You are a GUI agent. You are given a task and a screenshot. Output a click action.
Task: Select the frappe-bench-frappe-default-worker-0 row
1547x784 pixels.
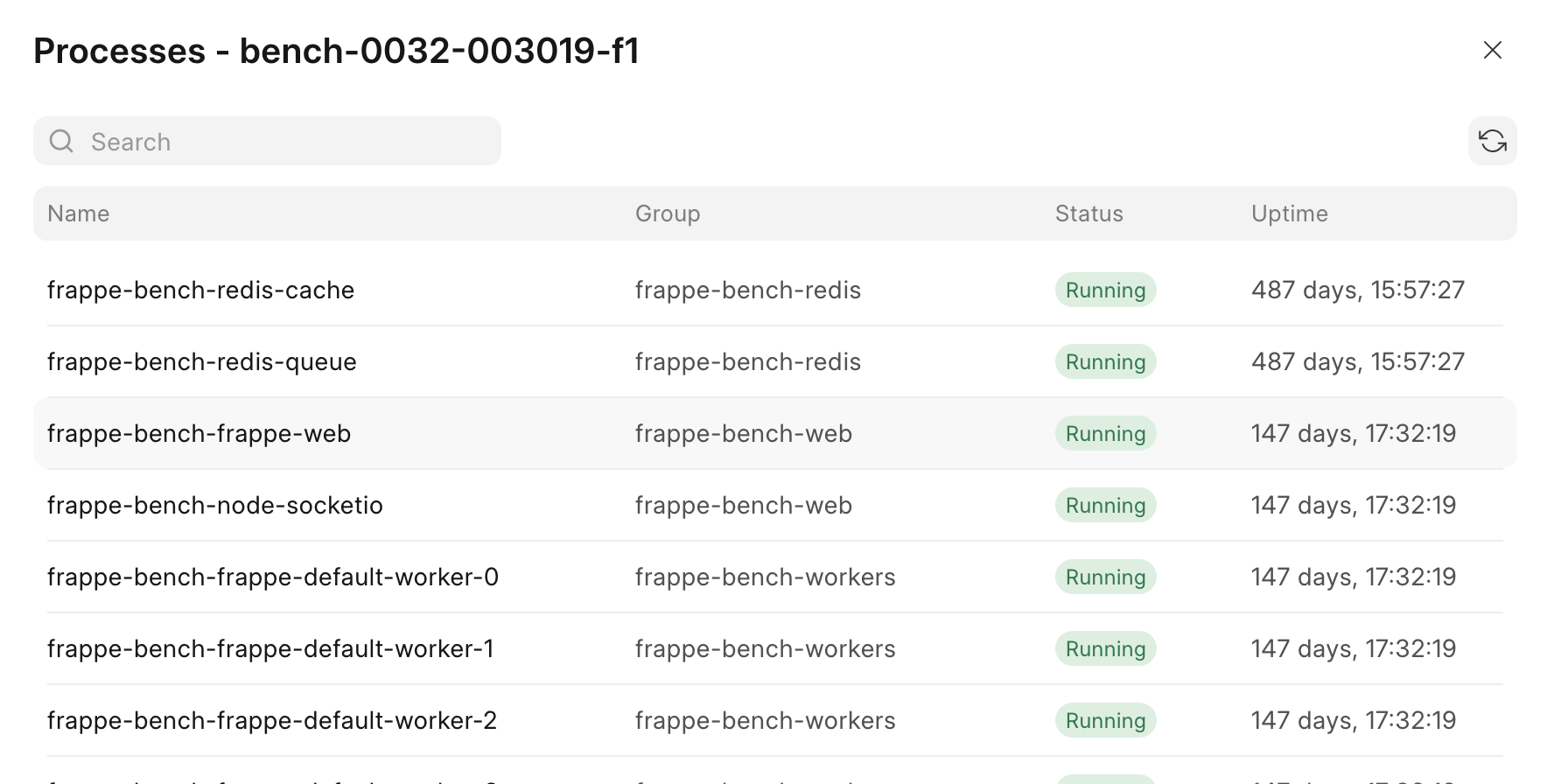[272, 577]
